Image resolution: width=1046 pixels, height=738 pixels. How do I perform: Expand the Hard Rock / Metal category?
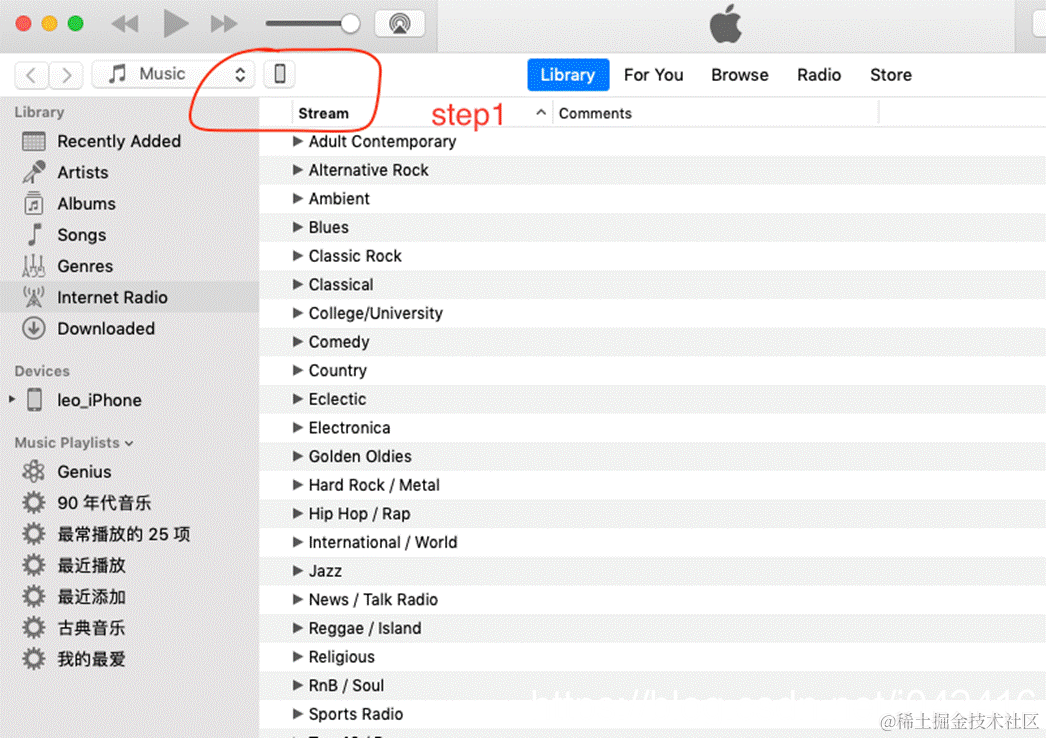(298, 485)
